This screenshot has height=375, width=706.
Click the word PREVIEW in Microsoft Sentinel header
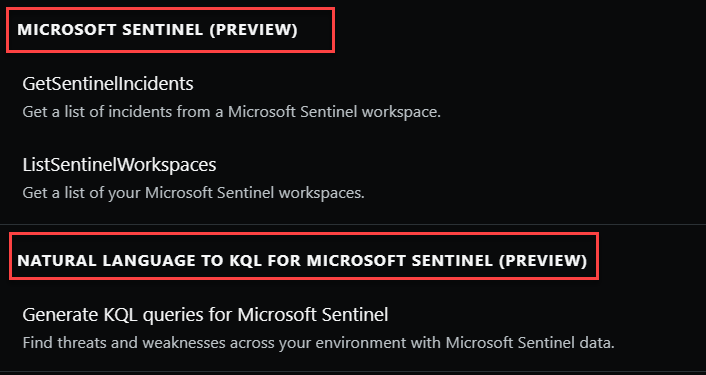(253, 30)
